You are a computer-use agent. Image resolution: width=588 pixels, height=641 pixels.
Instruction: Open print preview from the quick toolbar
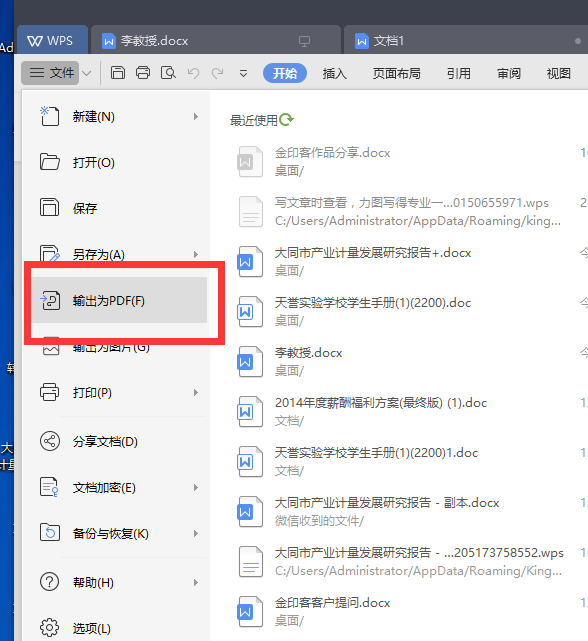168,73
